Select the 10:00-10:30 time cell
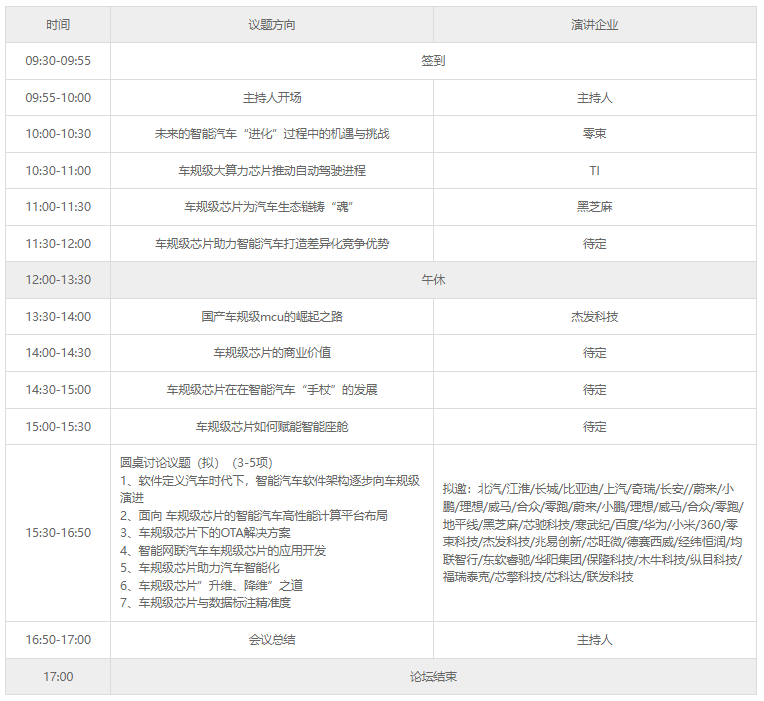 (58, 134)
